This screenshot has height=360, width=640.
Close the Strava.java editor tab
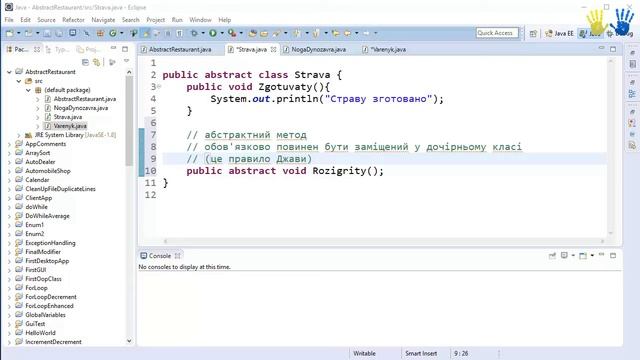pos(273,49)
